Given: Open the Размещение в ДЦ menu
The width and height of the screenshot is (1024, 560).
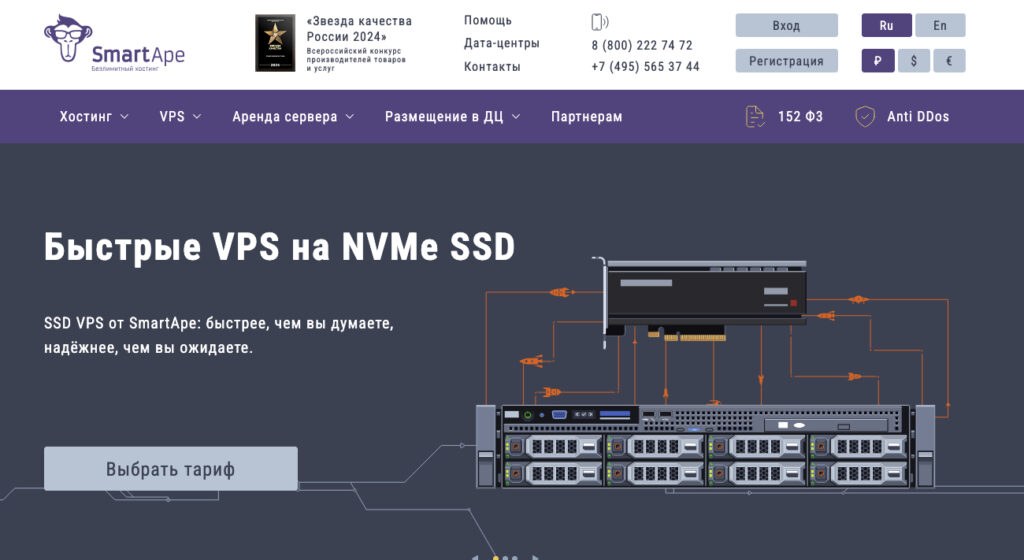Looking at the screenshot, I should [x=453, y=116].
